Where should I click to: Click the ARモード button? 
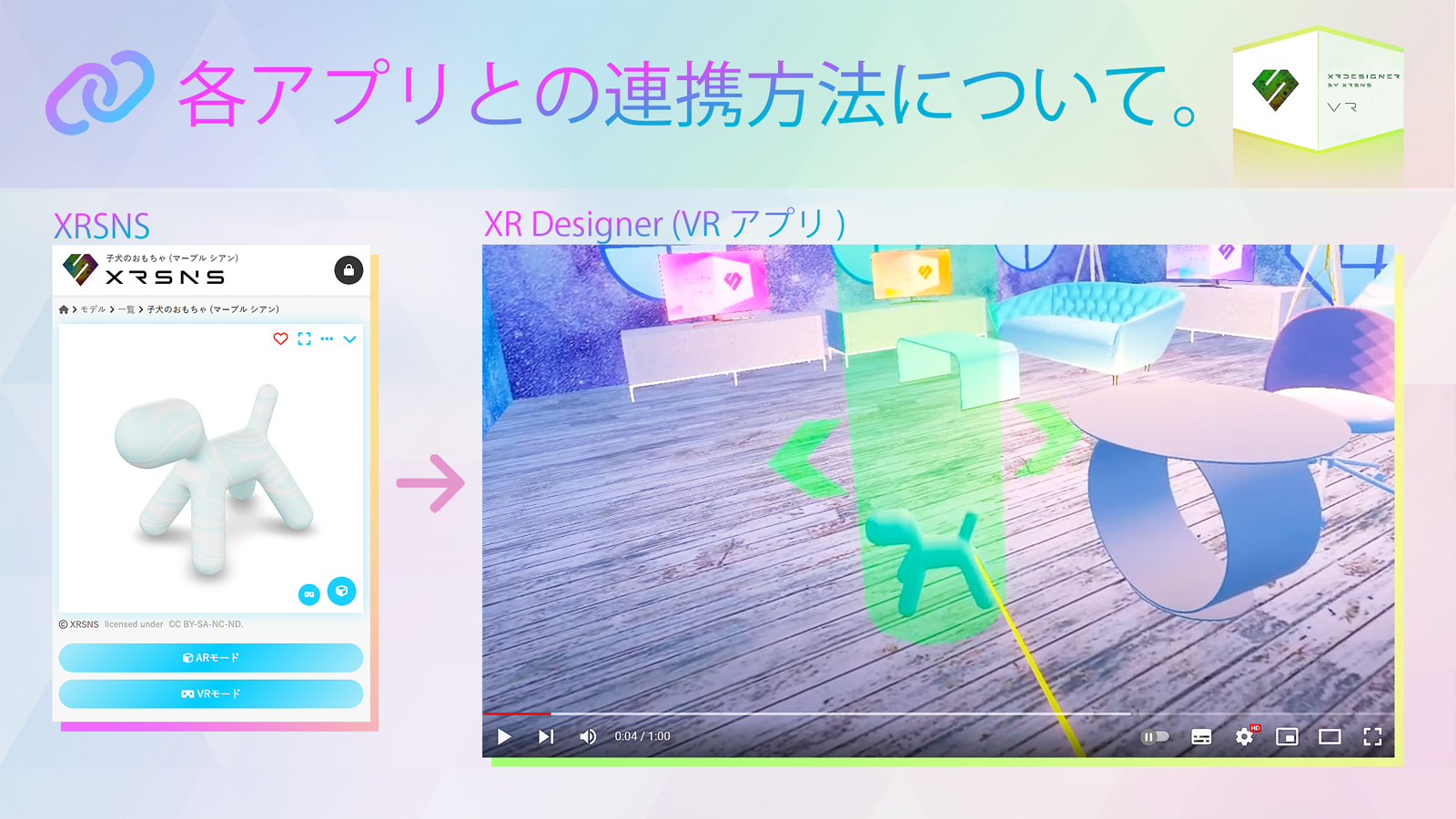pyautogui.click(x=211, y=657)
